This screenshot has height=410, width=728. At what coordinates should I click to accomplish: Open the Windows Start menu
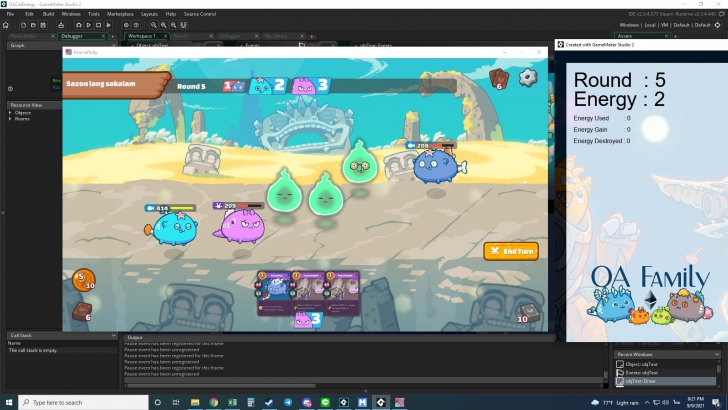[9, 402]
